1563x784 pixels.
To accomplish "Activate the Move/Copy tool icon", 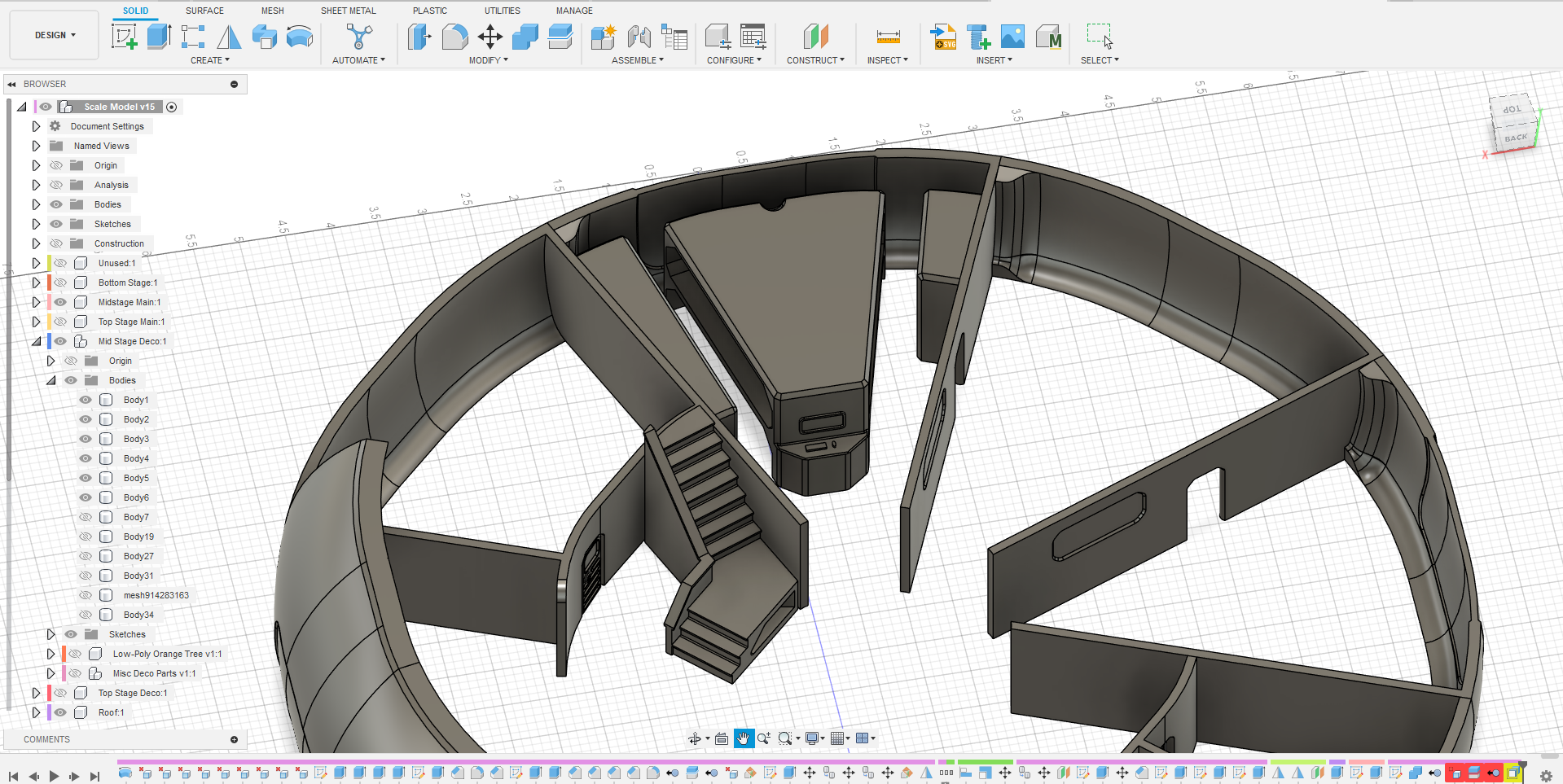I will 490,37.
